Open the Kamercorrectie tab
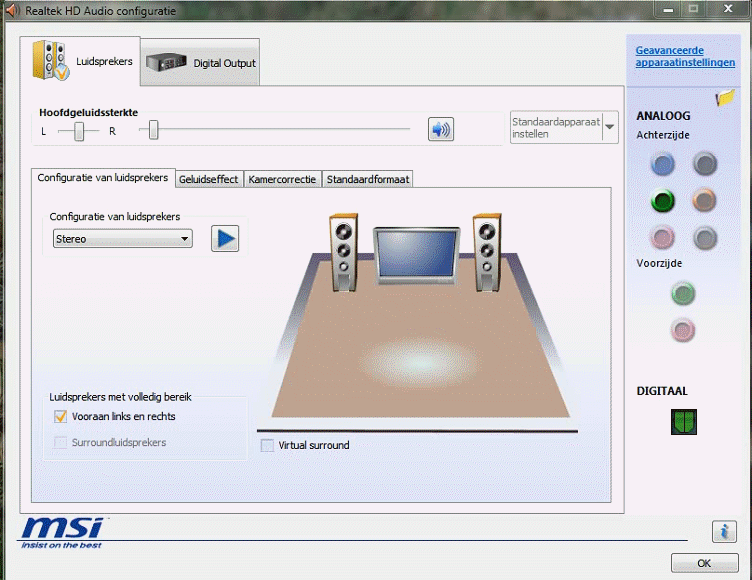 tap(282, 179)
